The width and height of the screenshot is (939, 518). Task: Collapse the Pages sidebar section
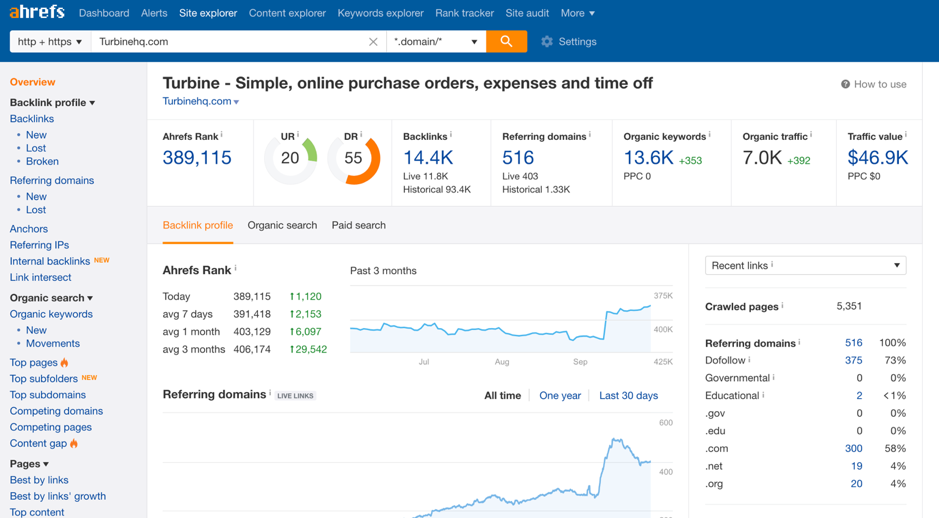tap(29, 464)
